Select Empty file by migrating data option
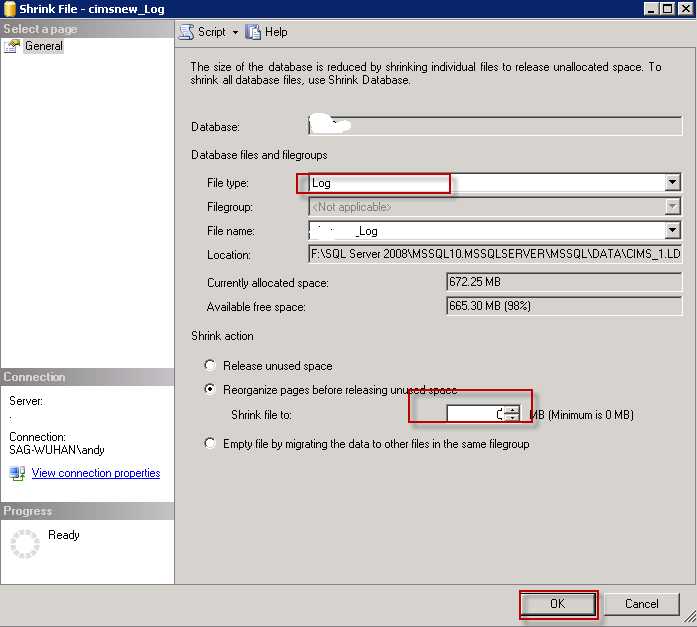Viewport: 697px width, 627px height. tap(210, 443)
